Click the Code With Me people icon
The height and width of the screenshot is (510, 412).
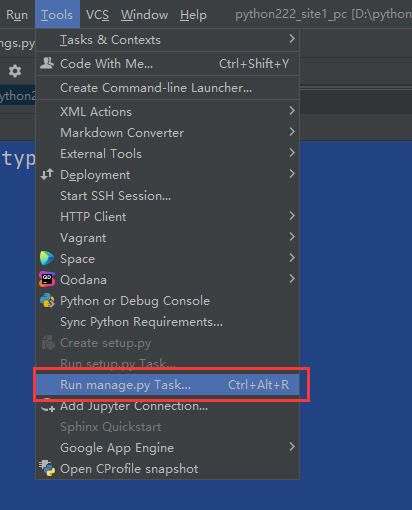47,63
